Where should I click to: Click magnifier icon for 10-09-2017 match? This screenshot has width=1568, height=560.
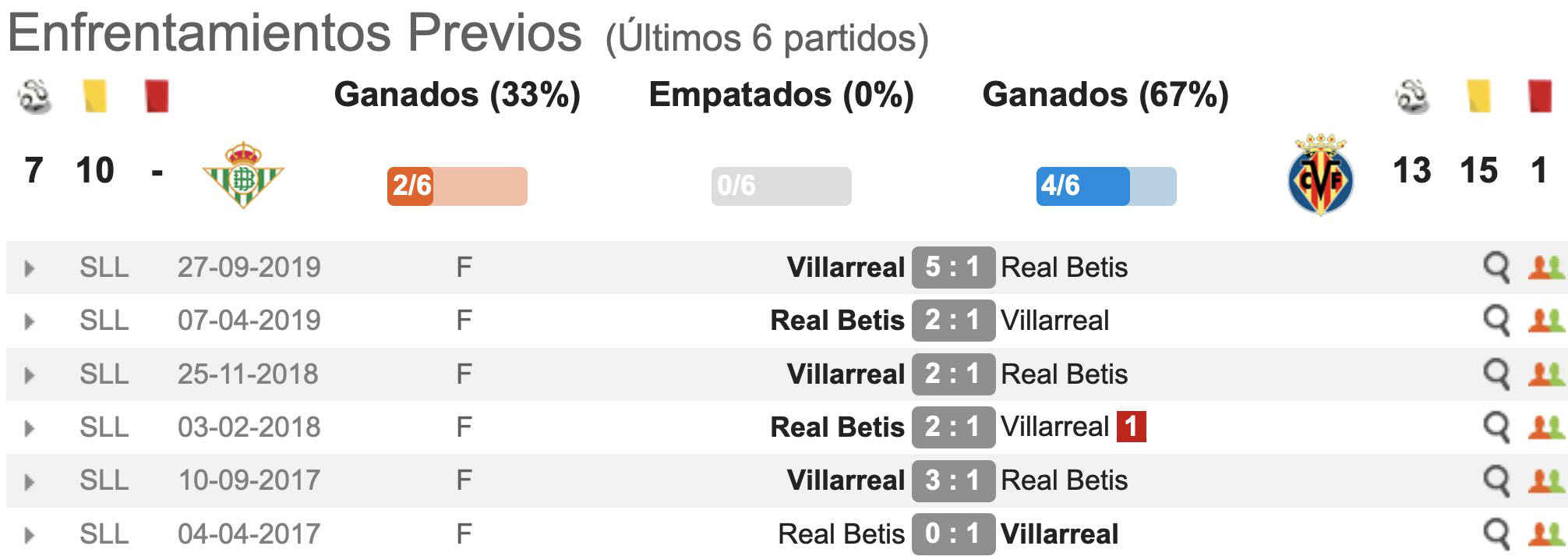click(1496, 480)
